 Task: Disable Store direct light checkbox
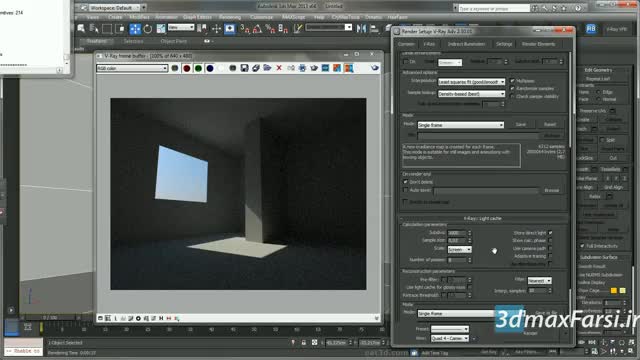[550, 233]
